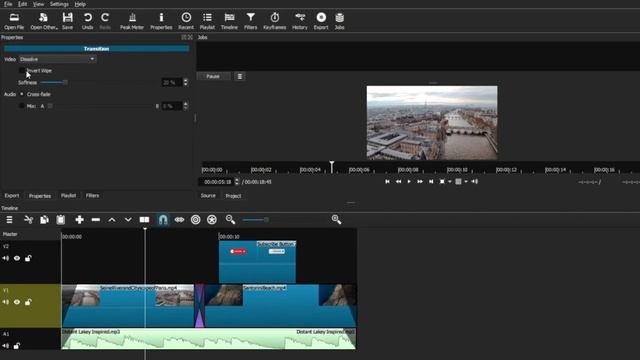
Task: Open the grid display dropdown arrow
Action: pos(466,182)
